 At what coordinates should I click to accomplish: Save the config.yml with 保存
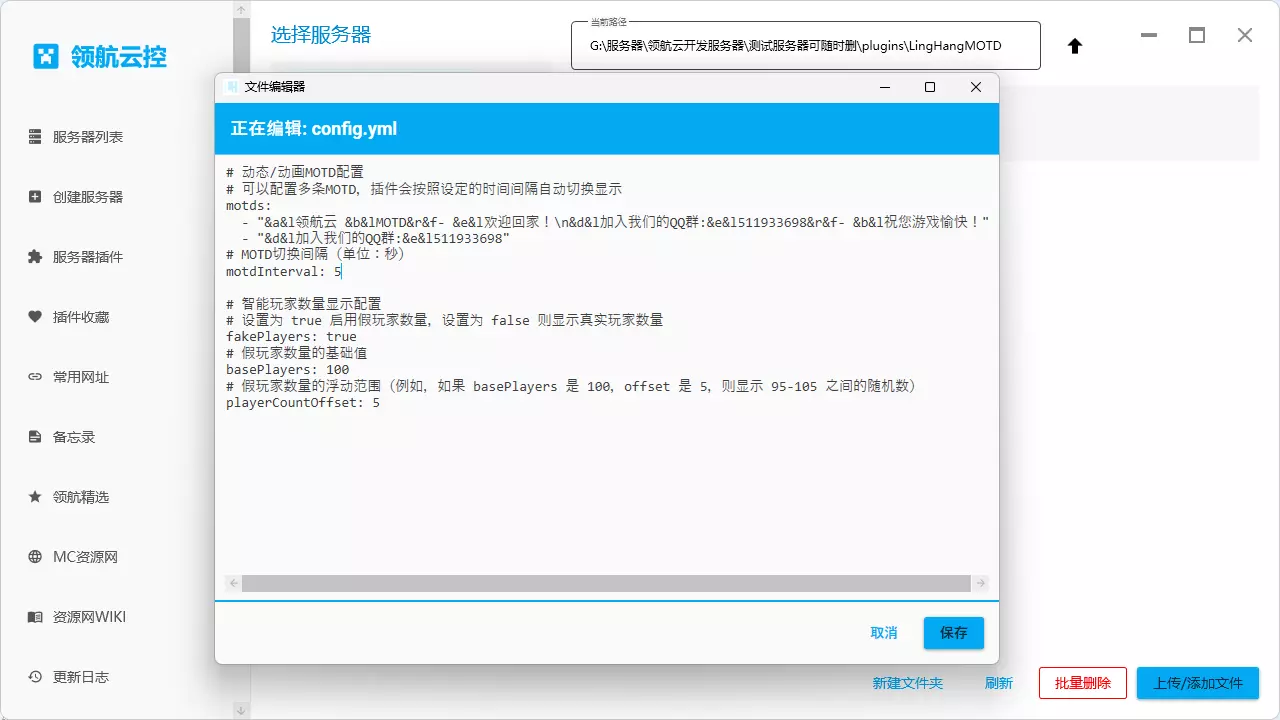click(952, 632)
